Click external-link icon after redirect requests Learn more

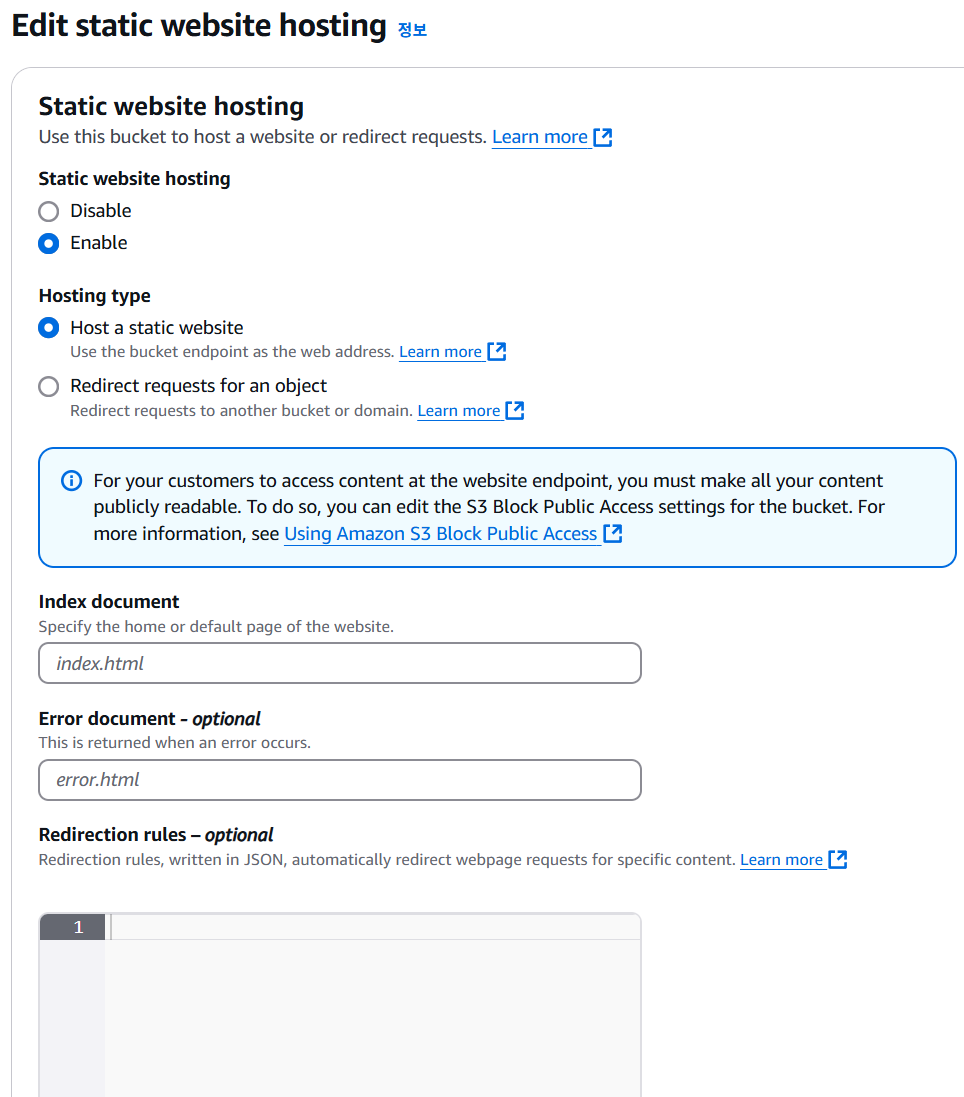(x=515, y=410)
